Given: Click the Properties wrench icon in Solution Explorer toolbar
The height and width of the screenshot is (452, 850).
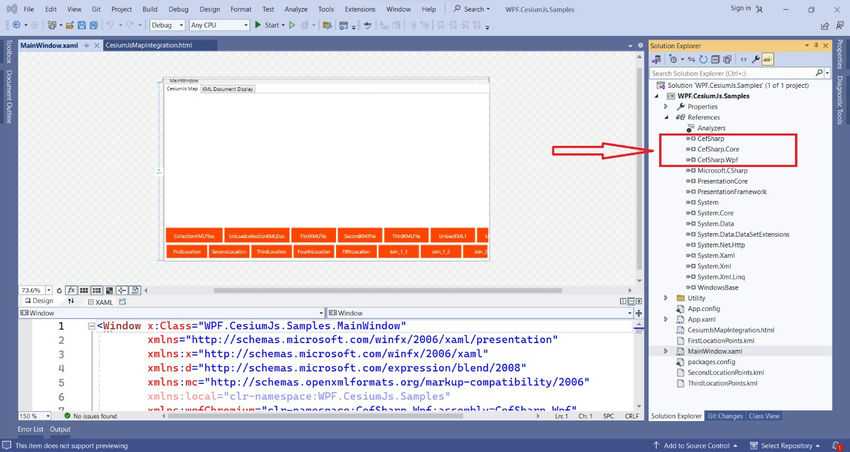Looking at the screenshot, I should pos(756,60).
